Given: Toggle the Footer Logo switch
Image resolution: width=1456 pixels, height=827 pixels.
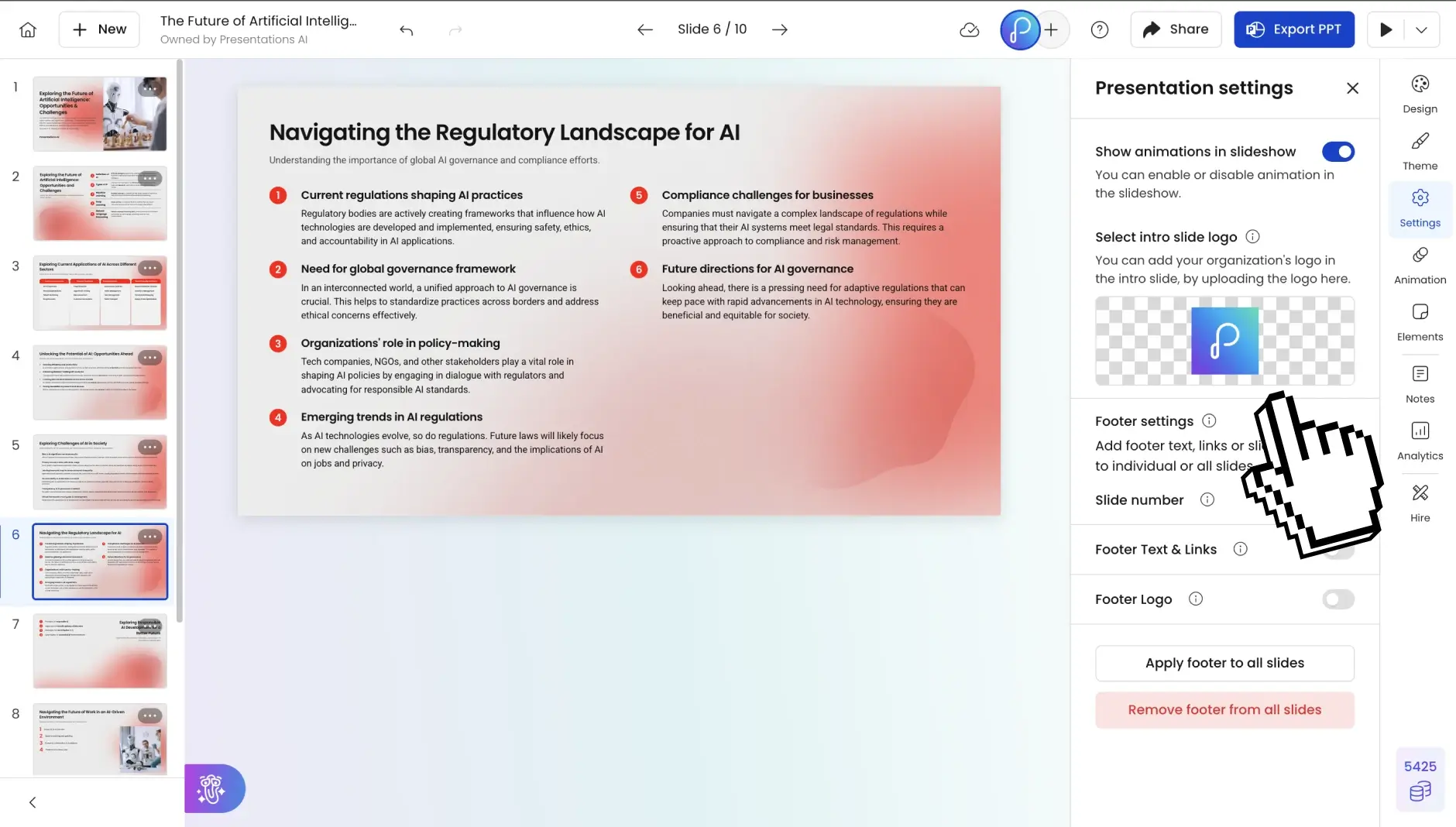Looking at the screenshot, I should (x=1338, y=599).
